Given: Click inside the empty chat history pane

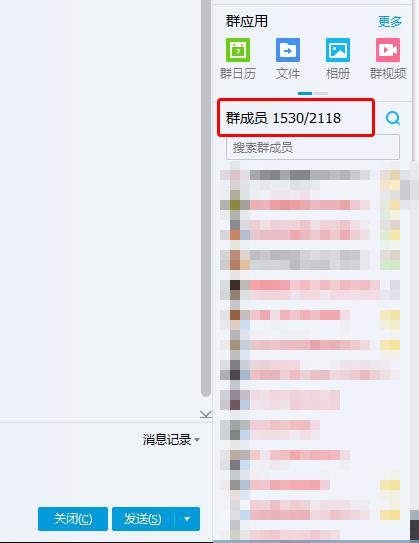Looking at the screenshot, I should point(100,208).
